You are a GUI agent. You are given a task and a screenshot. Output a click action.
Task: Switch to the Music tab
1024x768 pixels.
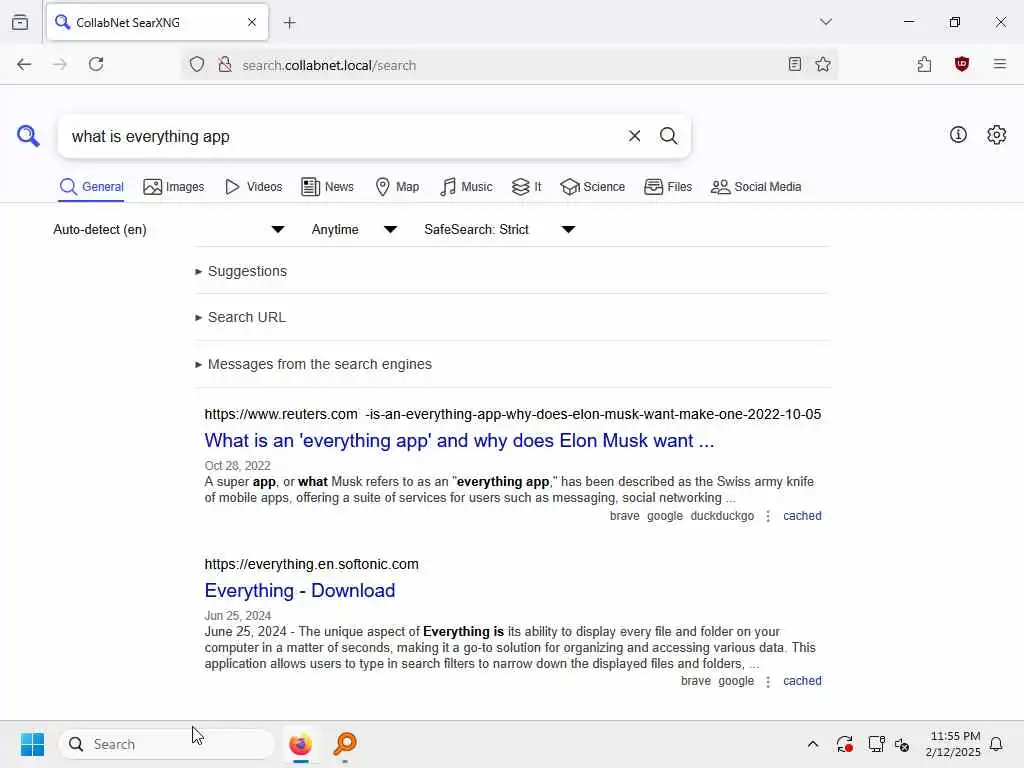(466, 187)
